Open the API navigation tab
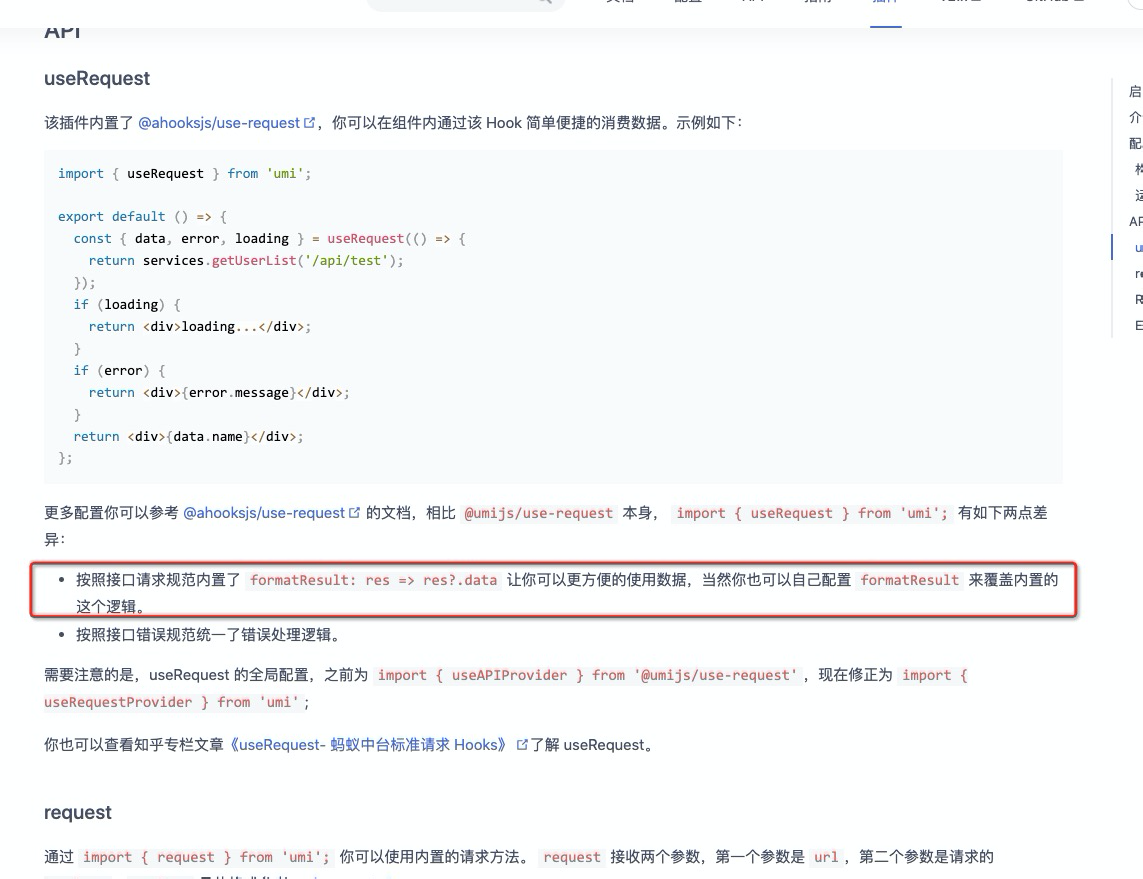 (749, 2)
